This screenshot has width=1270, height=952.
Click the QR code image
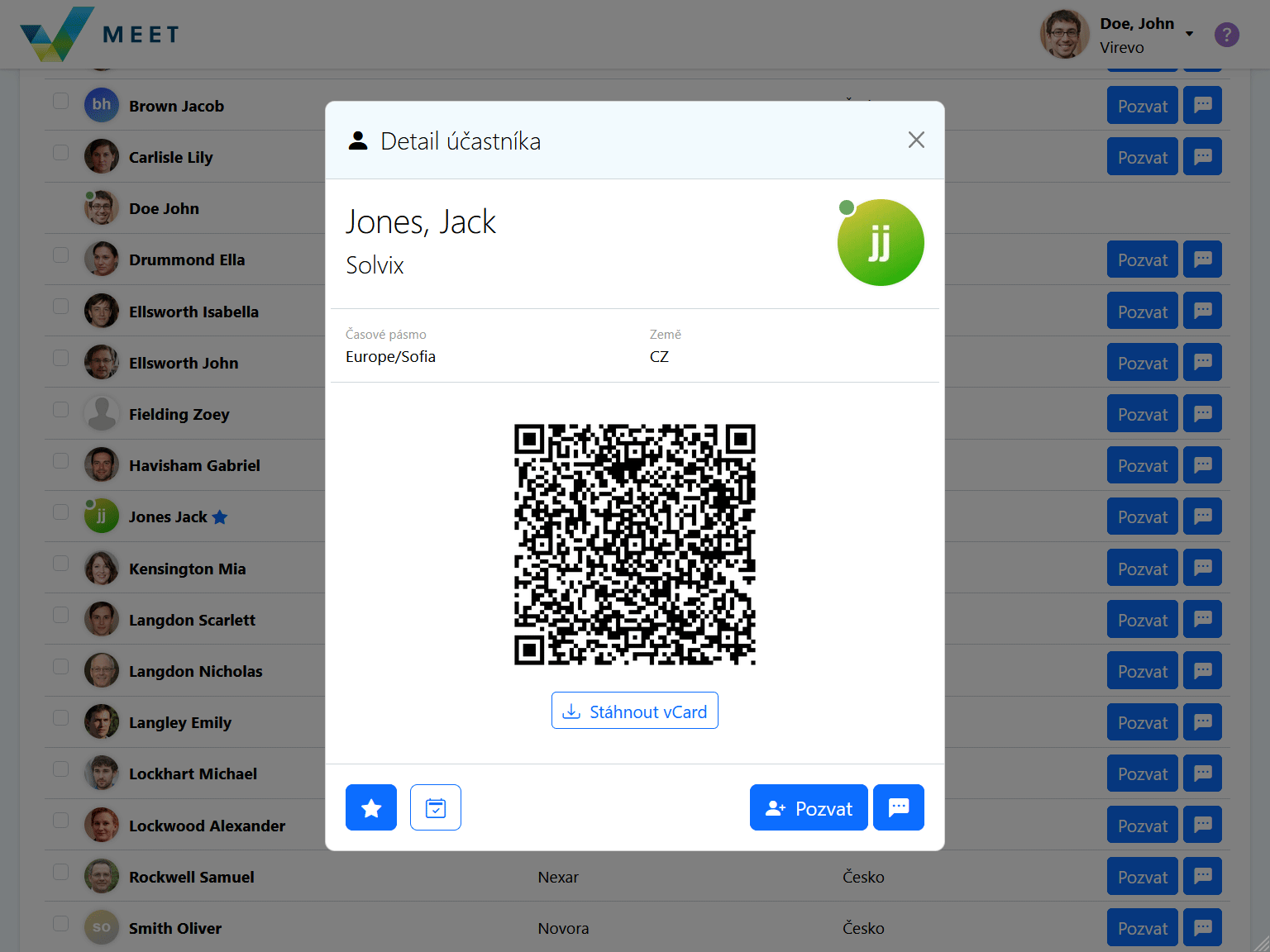pos(635,545)
